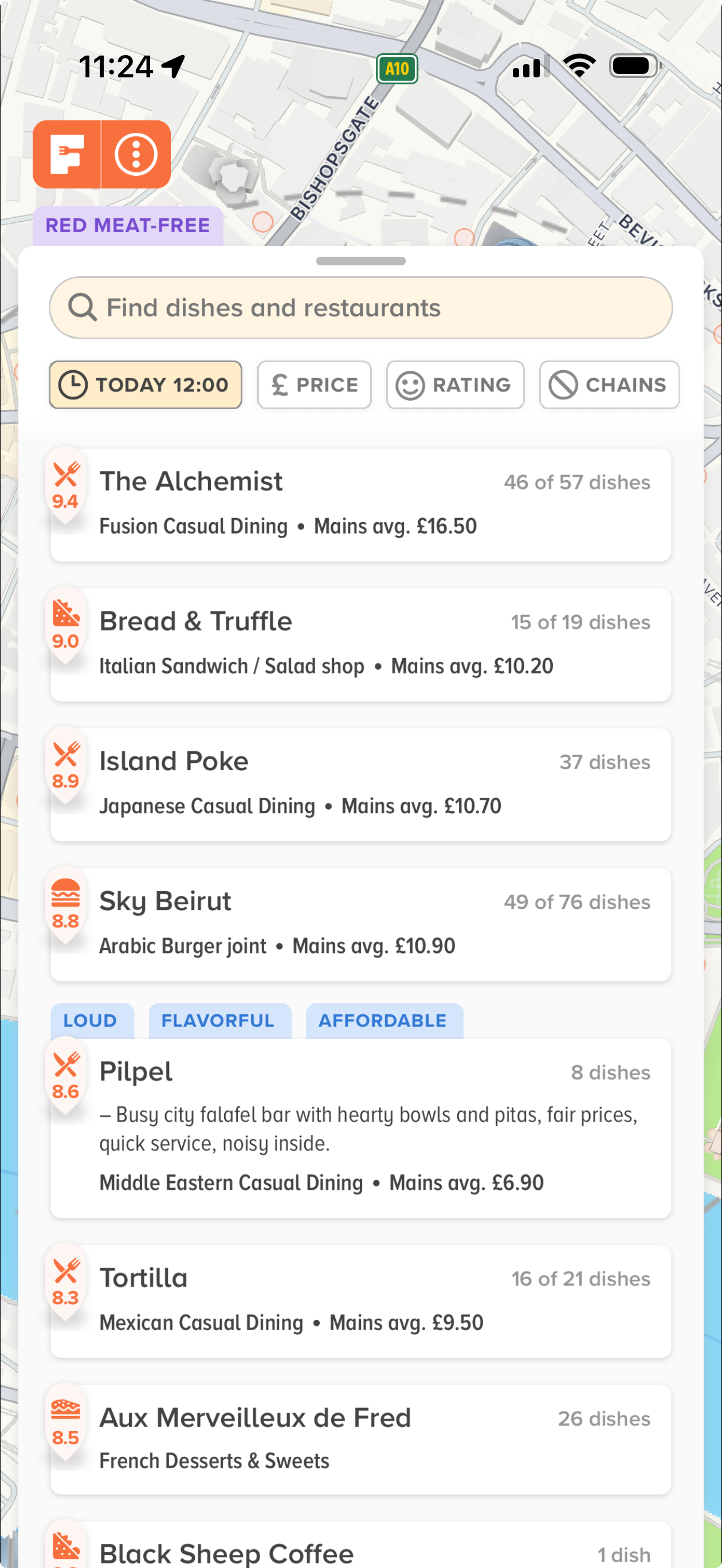This screenshot has height=1568, width=722.
Task: Tap the magnifier icon in search bar
Action: coord(82,308)
